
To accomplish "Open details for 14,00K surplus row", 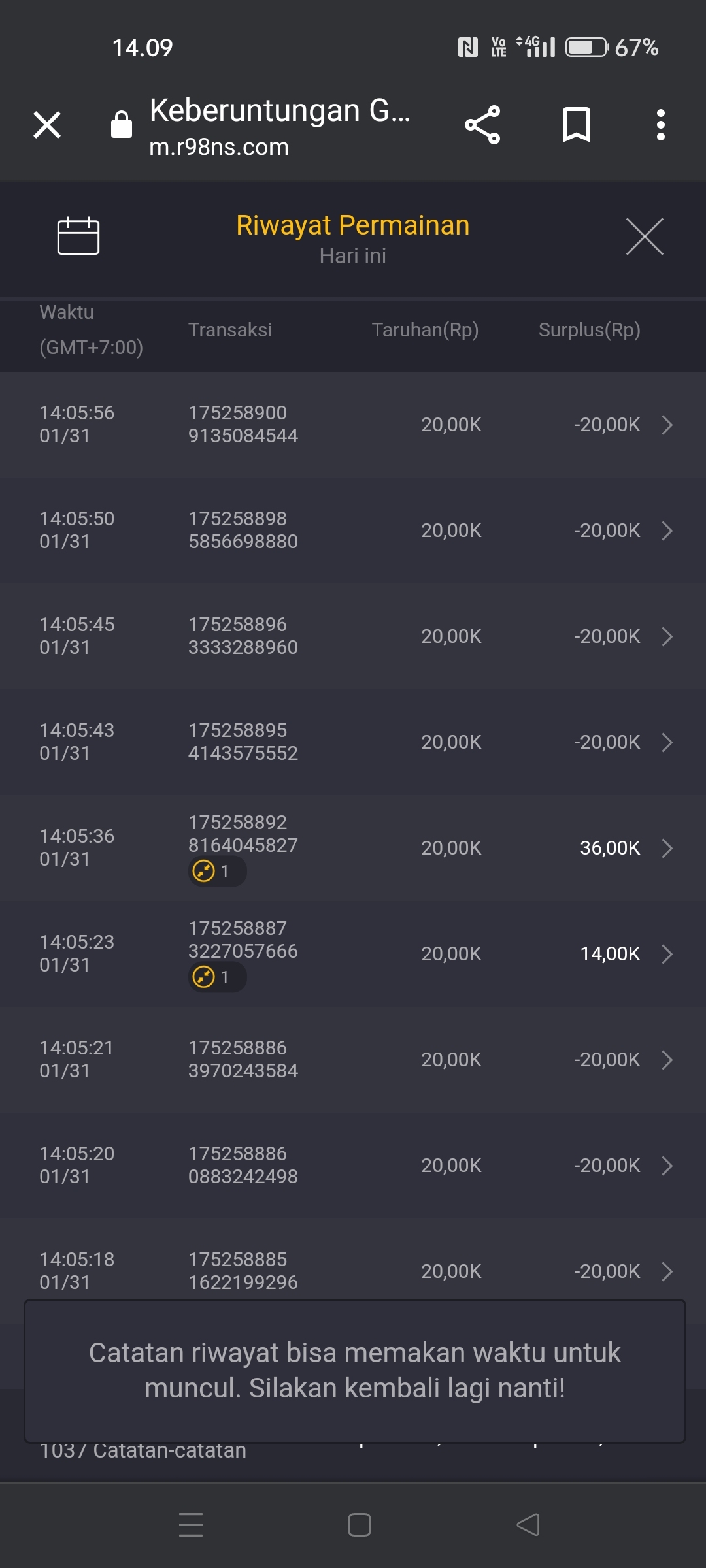I will click(x=667, y=954).
